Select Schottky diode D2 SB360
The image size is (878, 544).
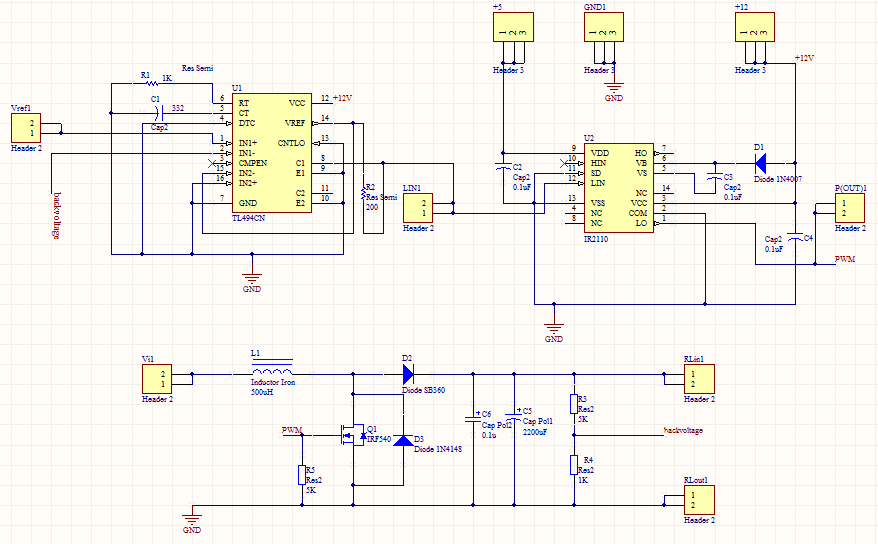tap(407, 374)
